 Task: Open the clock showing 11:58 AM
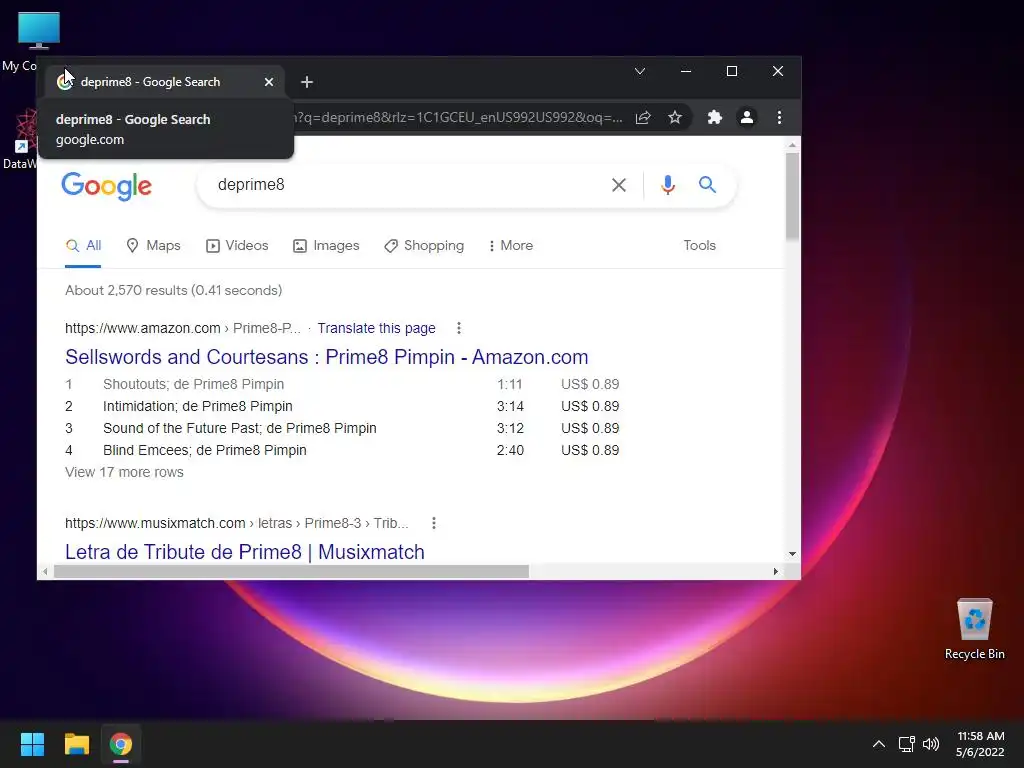coord(980,744)
